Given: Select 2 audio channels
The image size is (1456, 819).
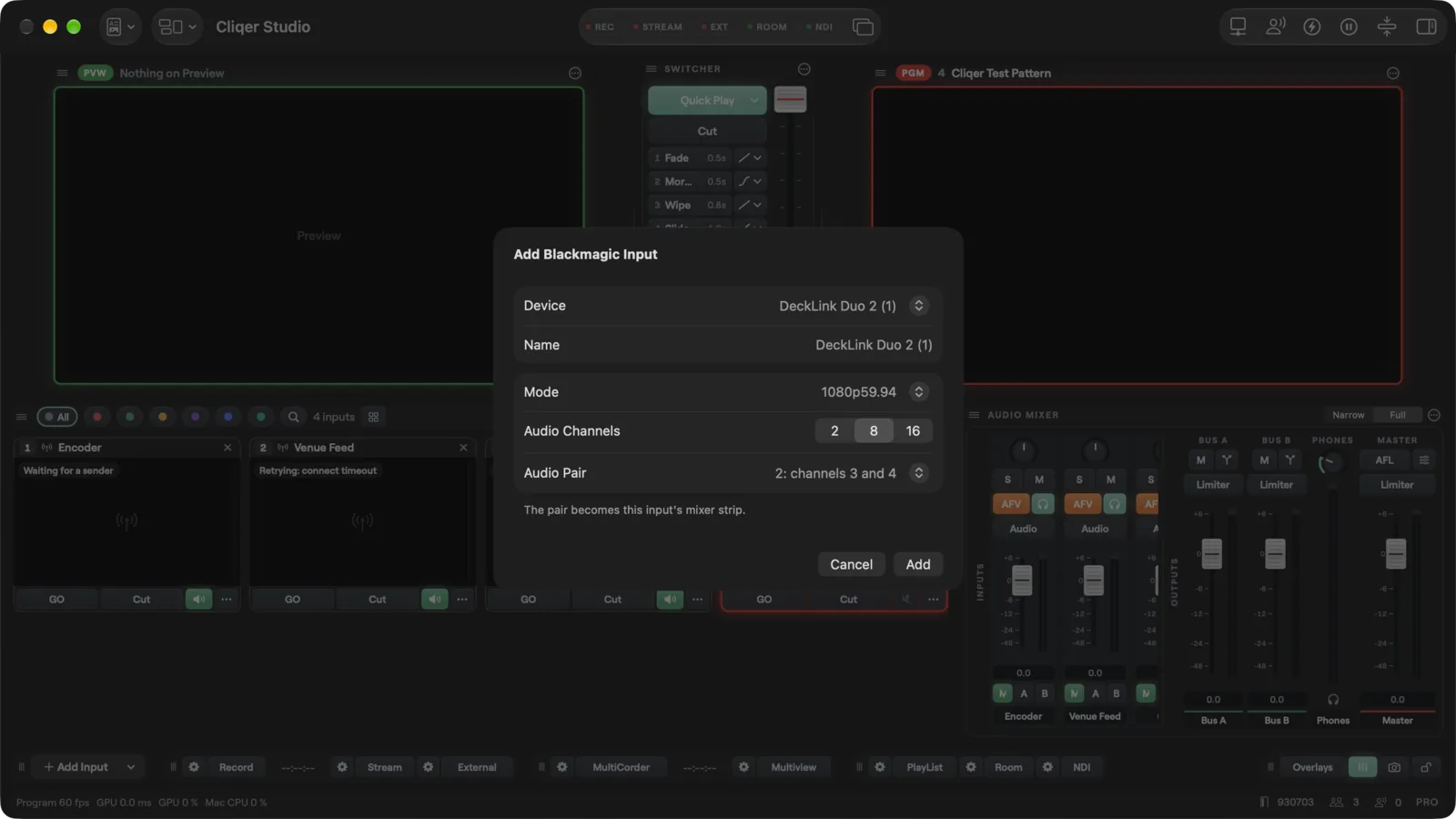Looking at the screenshot, I should 834,431.
